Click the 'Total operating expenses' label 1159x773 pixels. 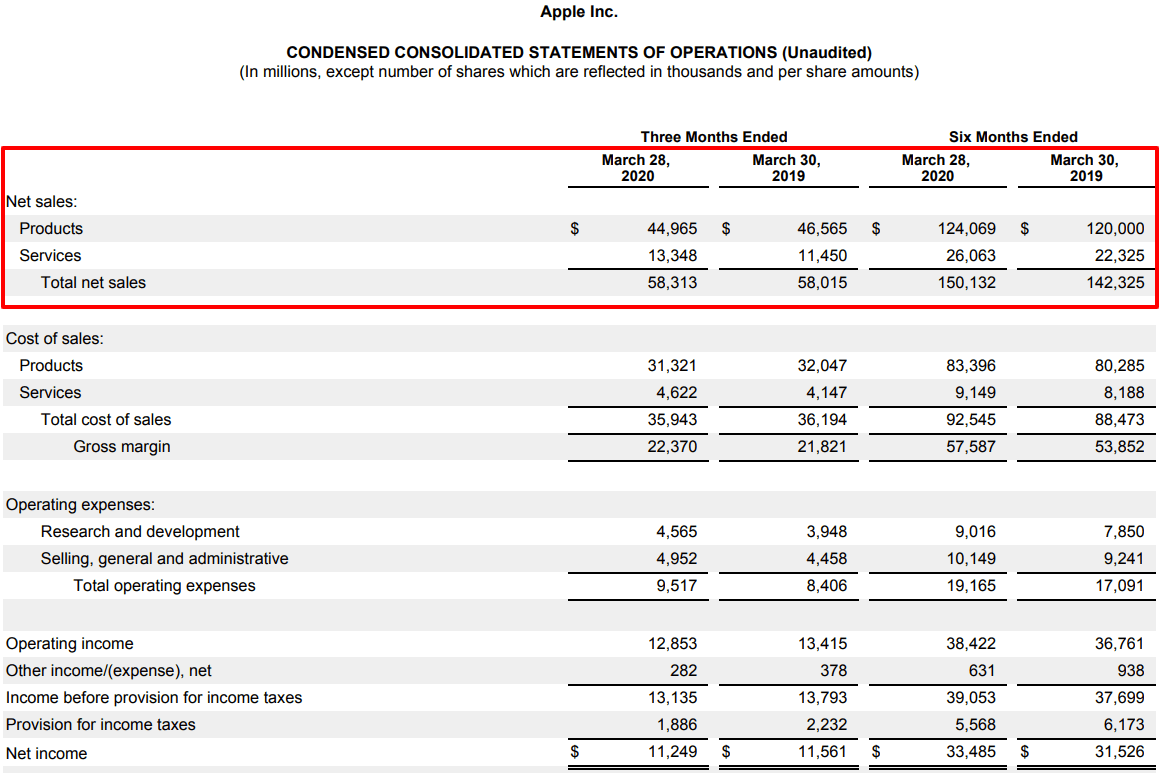(164, 586)
